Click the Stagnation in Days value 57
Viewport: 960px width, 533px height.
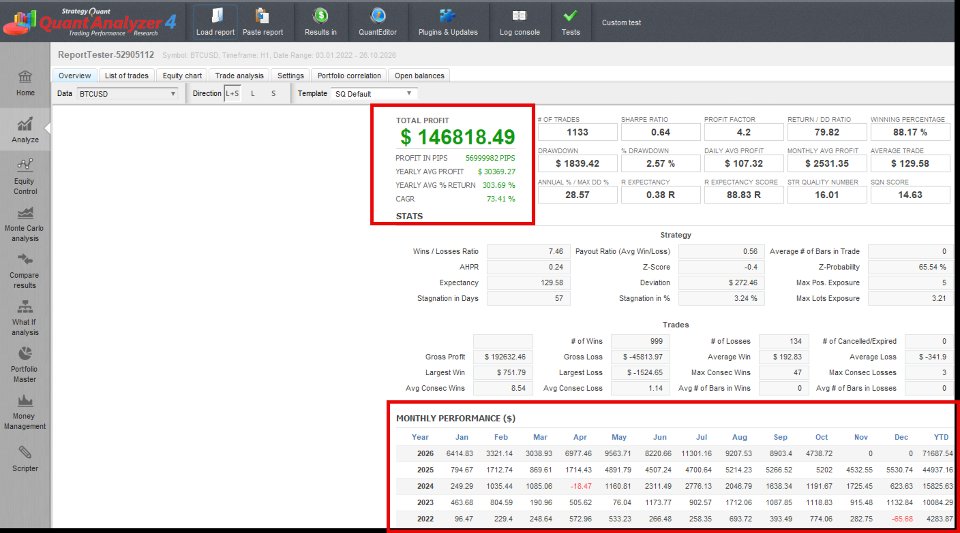click(x=529, y=299)
